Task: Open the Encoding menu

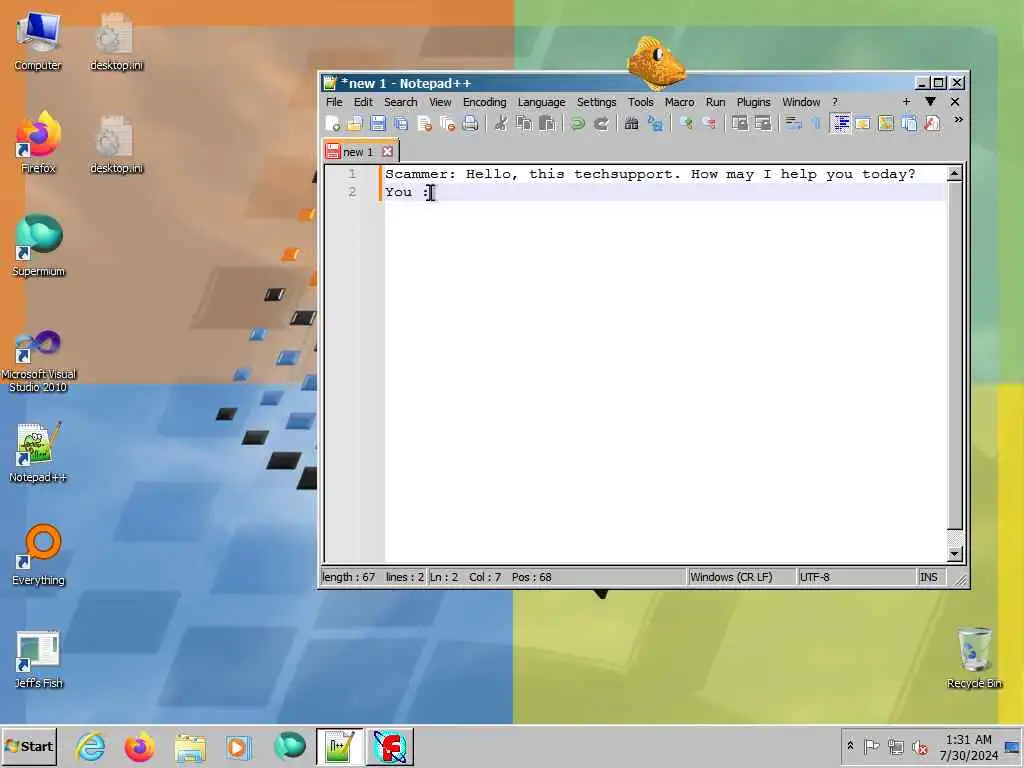Action: 485,102
